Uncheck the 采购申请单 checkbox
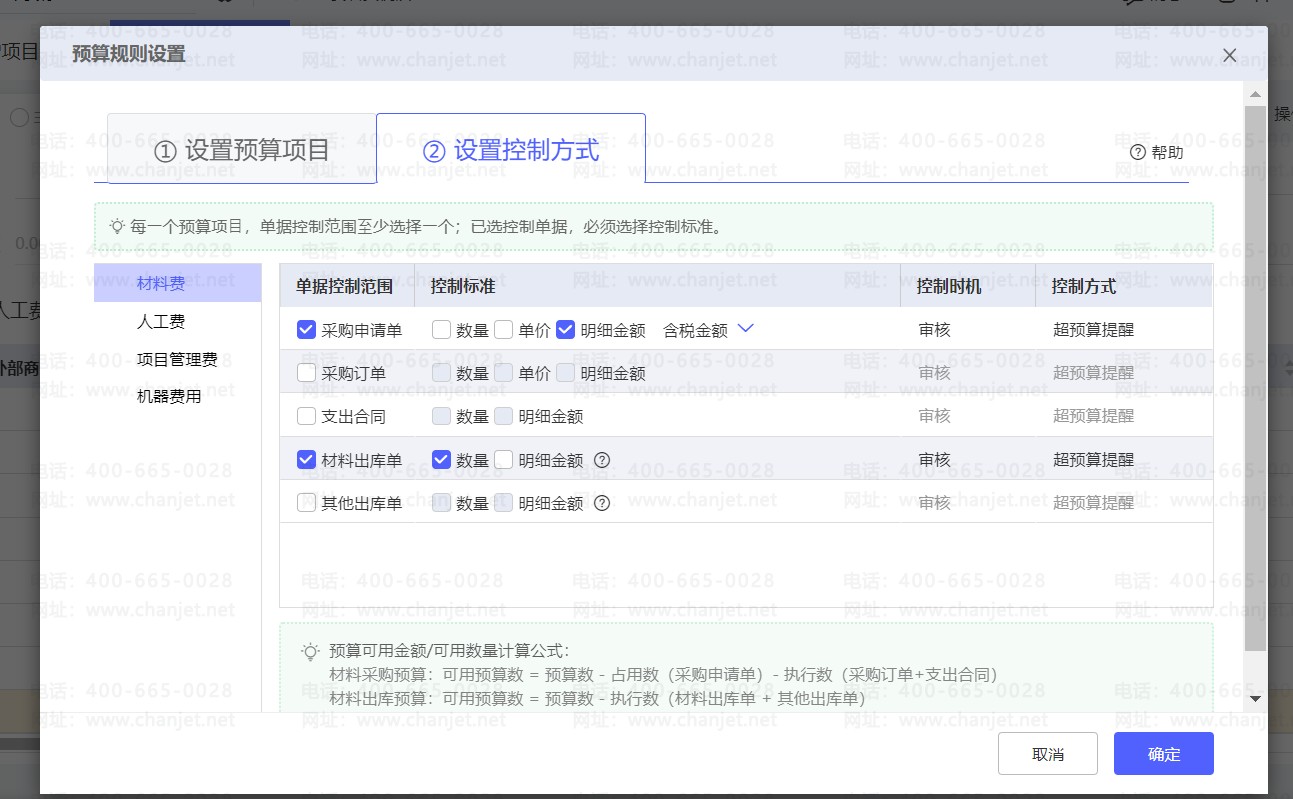The height and width of the screenshot is (799, 1293). [307, 330]
